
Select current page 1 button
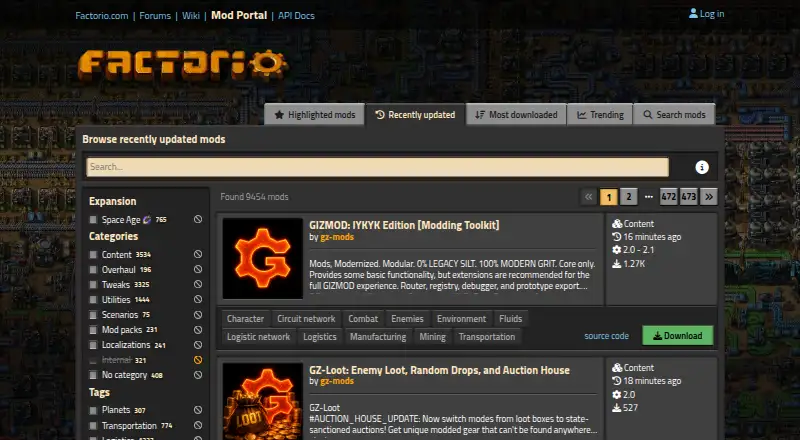609,197
